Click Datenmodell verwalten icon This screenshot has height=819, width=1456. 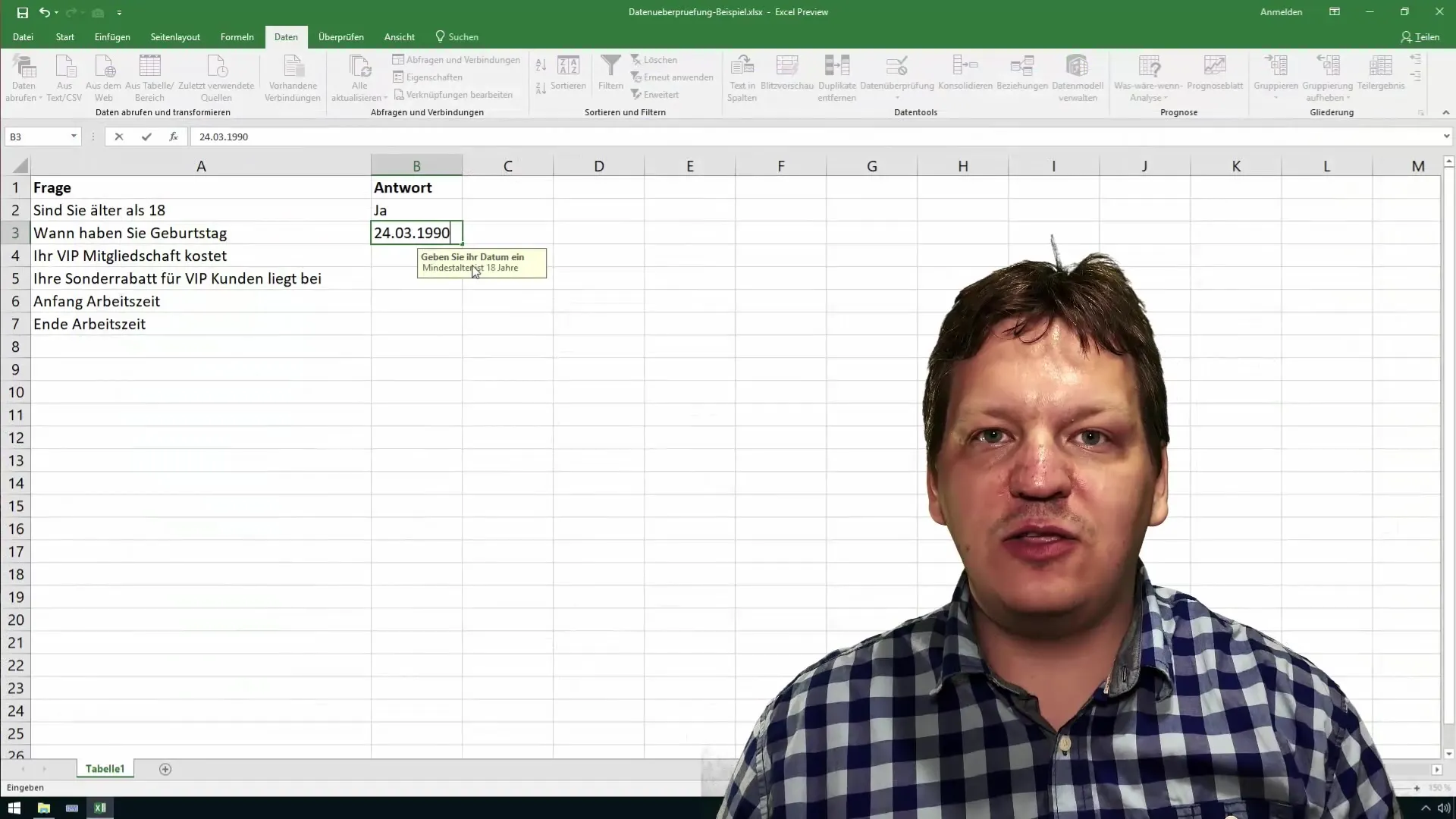[1078, 79]
